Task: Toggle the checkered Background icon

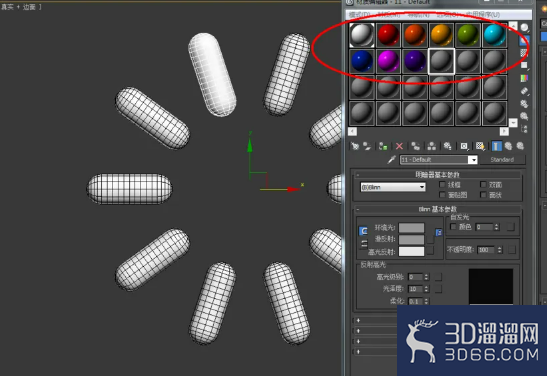Action: point(524,53)
